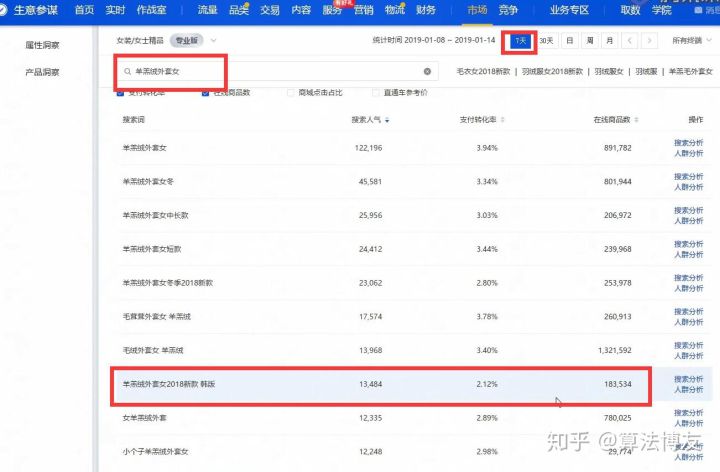Open the 财务 tab
720x472 pixels.
point(426,10)
